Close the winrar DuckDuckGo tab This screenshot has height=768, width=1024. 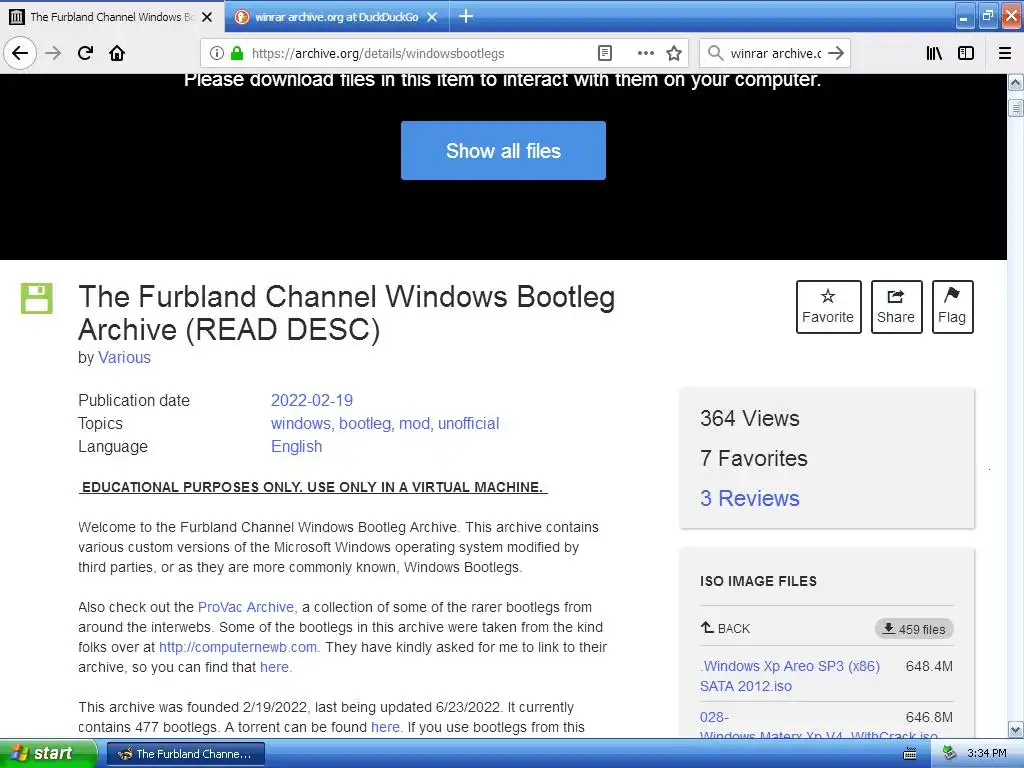click(x=432, y=17)
